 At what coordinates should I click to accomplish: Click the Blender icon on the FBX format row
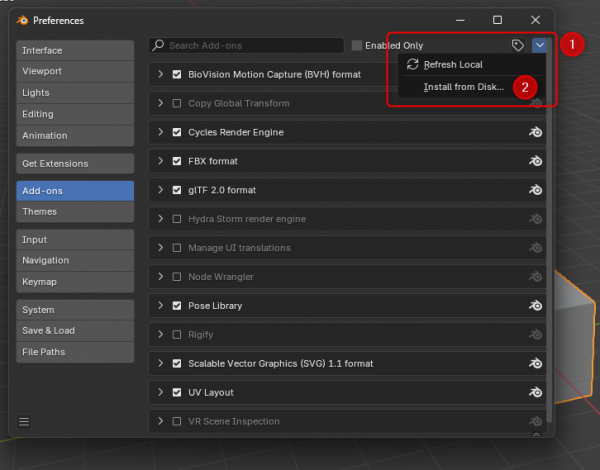pyautogui.click(x=536, y=161)
